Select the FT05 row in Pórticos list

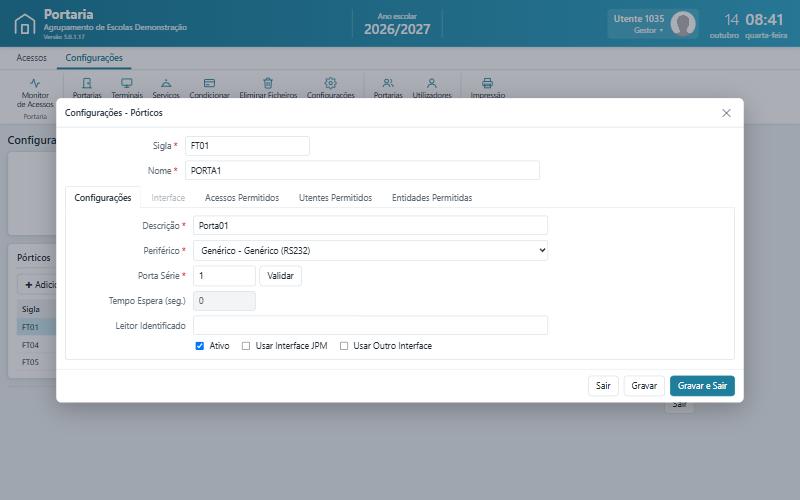coord(36,362)
